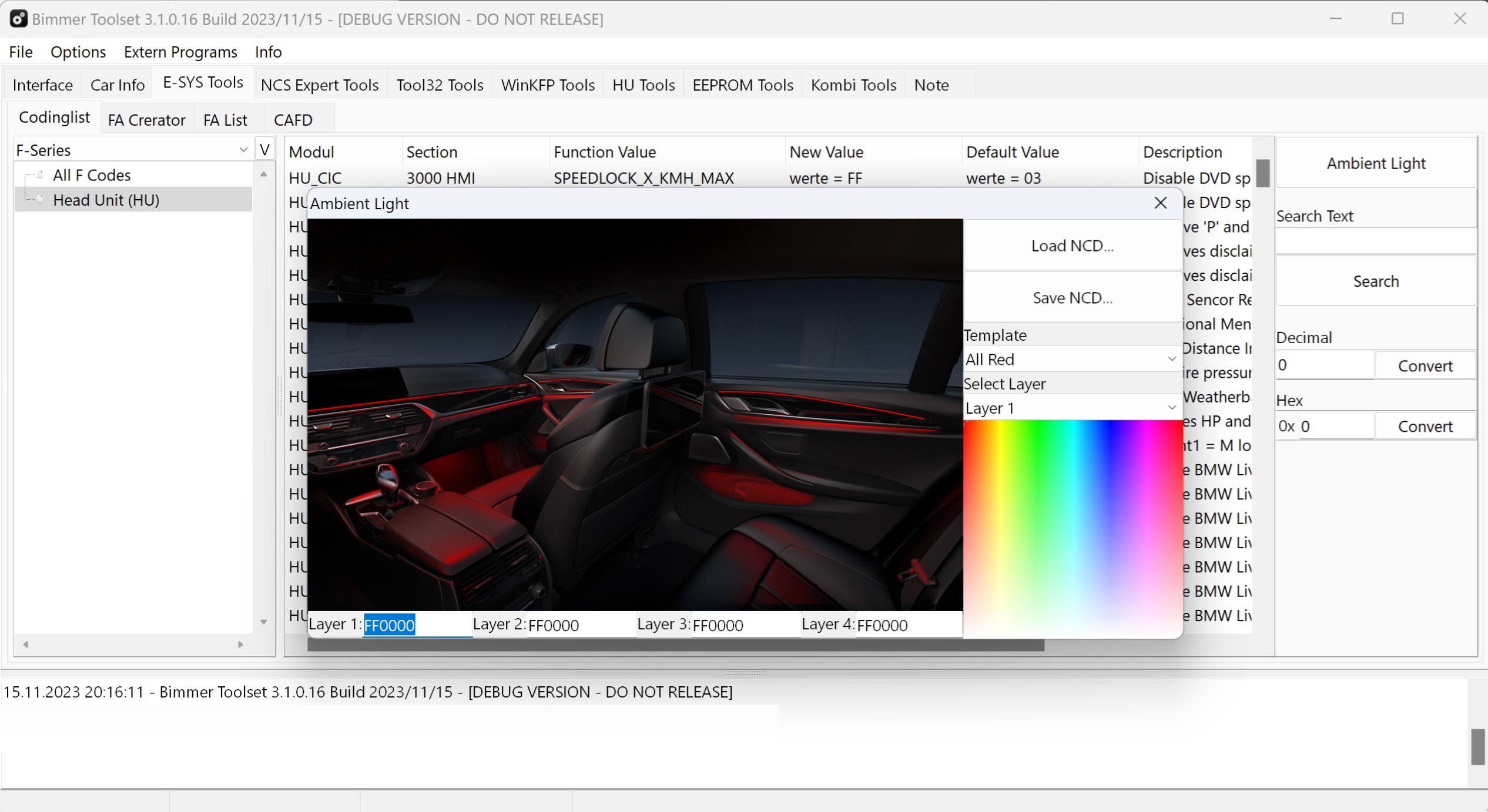Click the car interior preview image
The image size is (1488, 812).
(x=635, y=415)
